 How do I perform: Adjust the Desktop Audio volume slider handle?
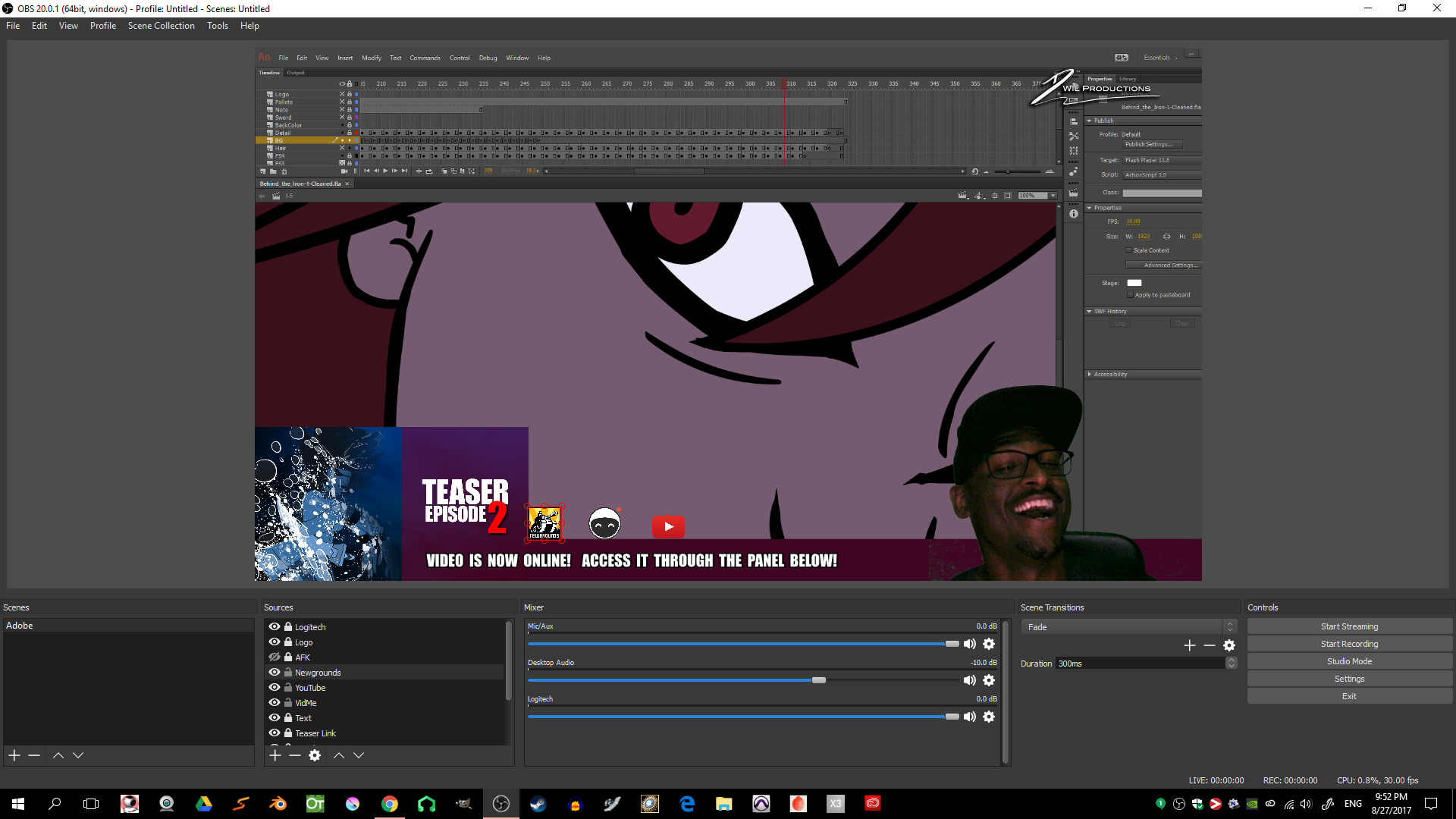click(x=819, y=680)
